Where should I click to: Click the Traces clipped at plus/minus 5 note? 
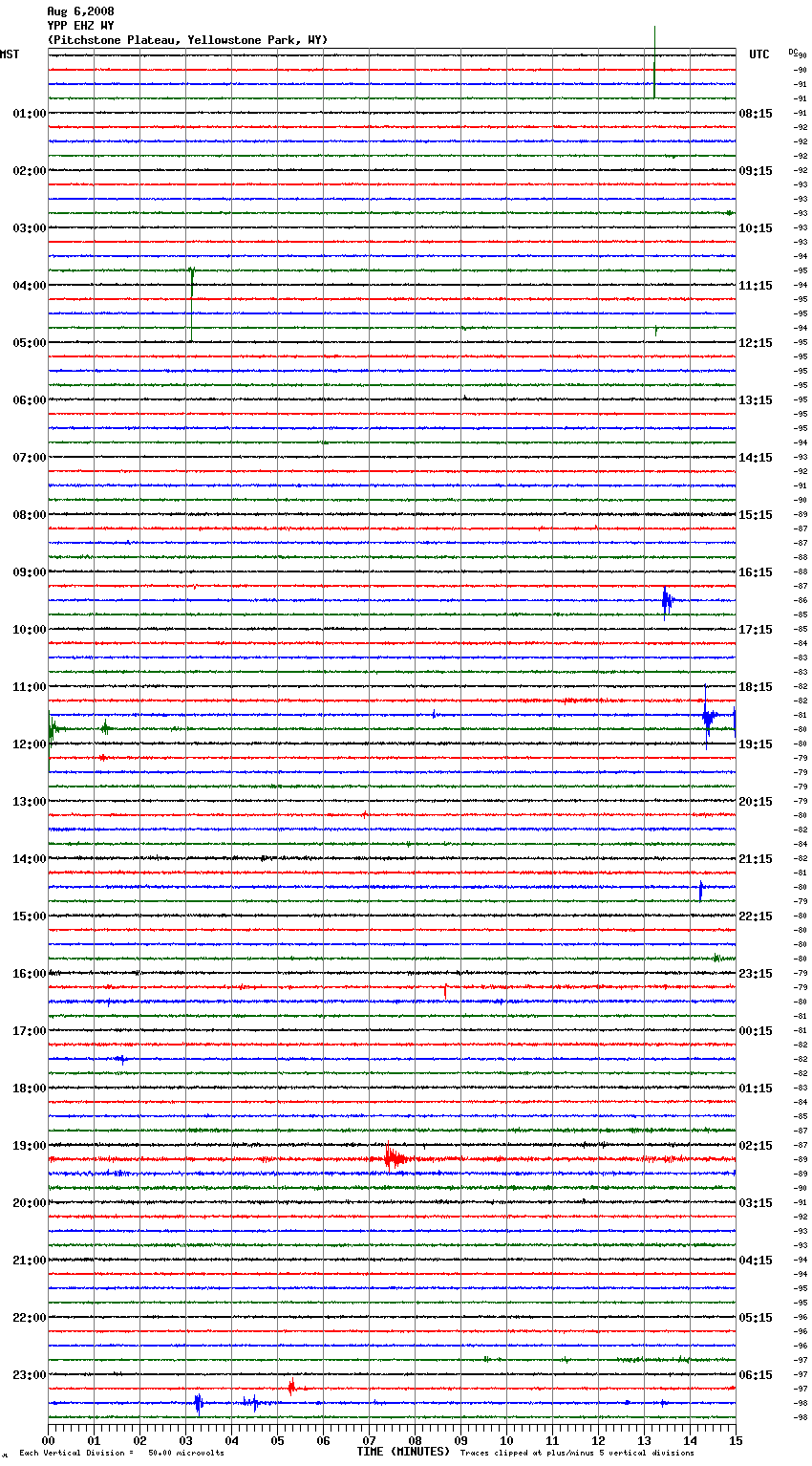click(577, 1453)
